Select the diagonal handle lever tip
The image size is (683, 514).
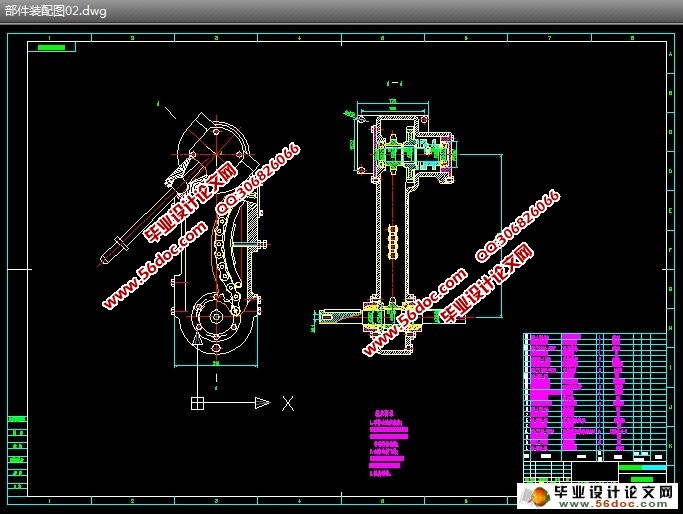(x=105, y=258)
